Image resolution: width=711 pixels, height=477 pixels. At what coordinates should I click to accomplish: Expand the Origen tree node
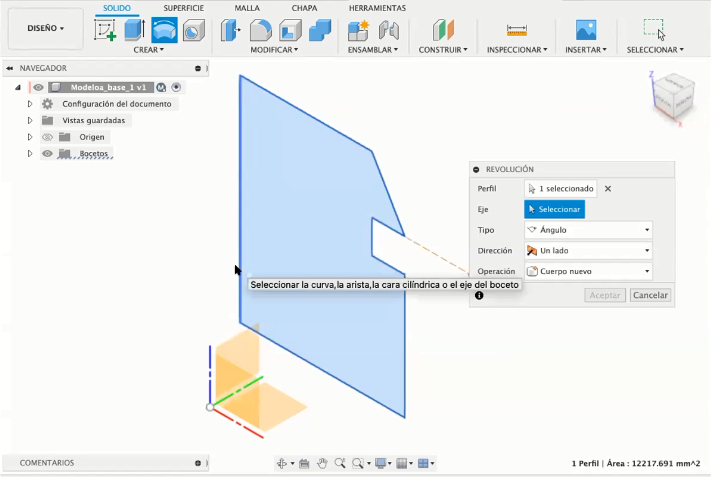[30, 137]
